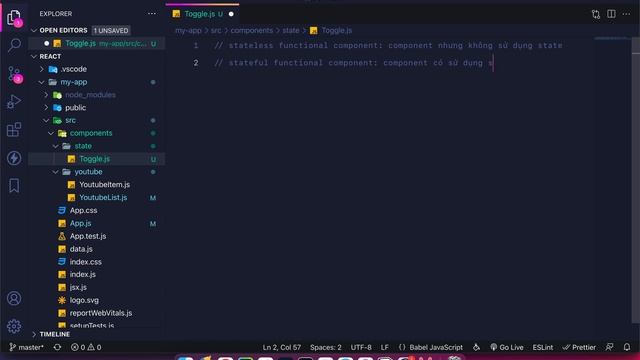640x360 pixels.
Task: Click the master branch indicator
Action: [27, 347]
